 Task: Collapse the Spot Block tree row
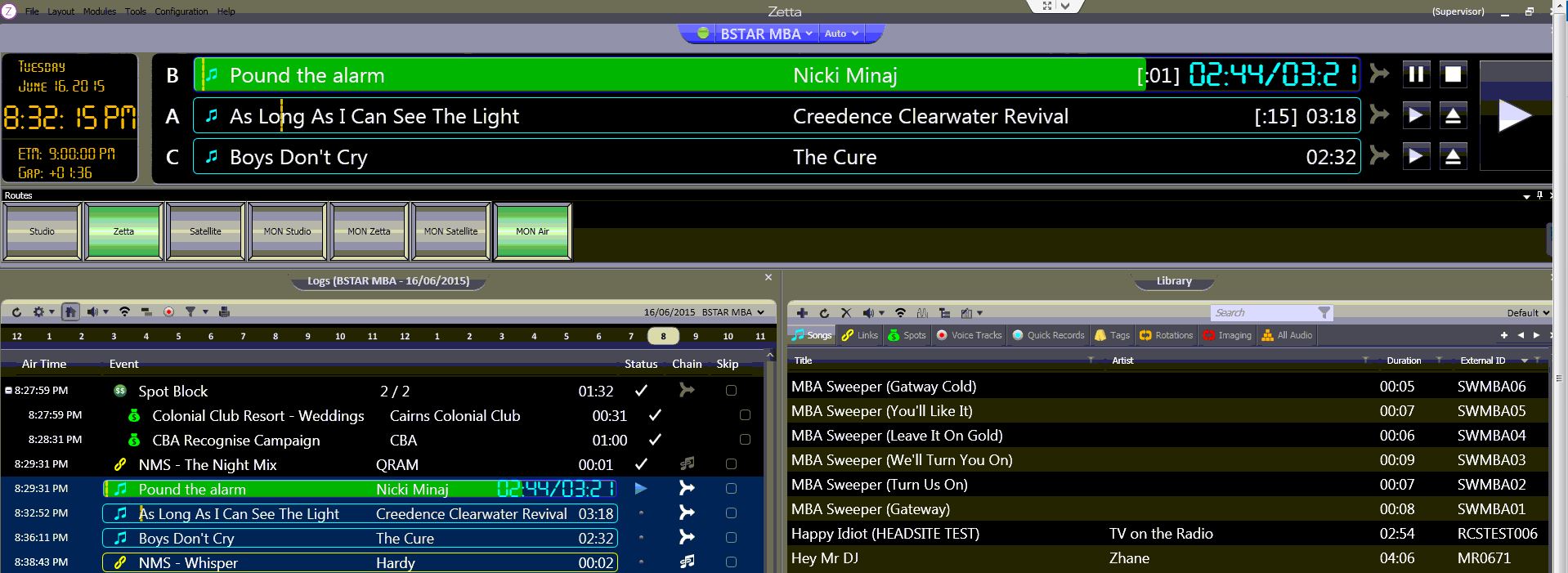tap(8, 391)
